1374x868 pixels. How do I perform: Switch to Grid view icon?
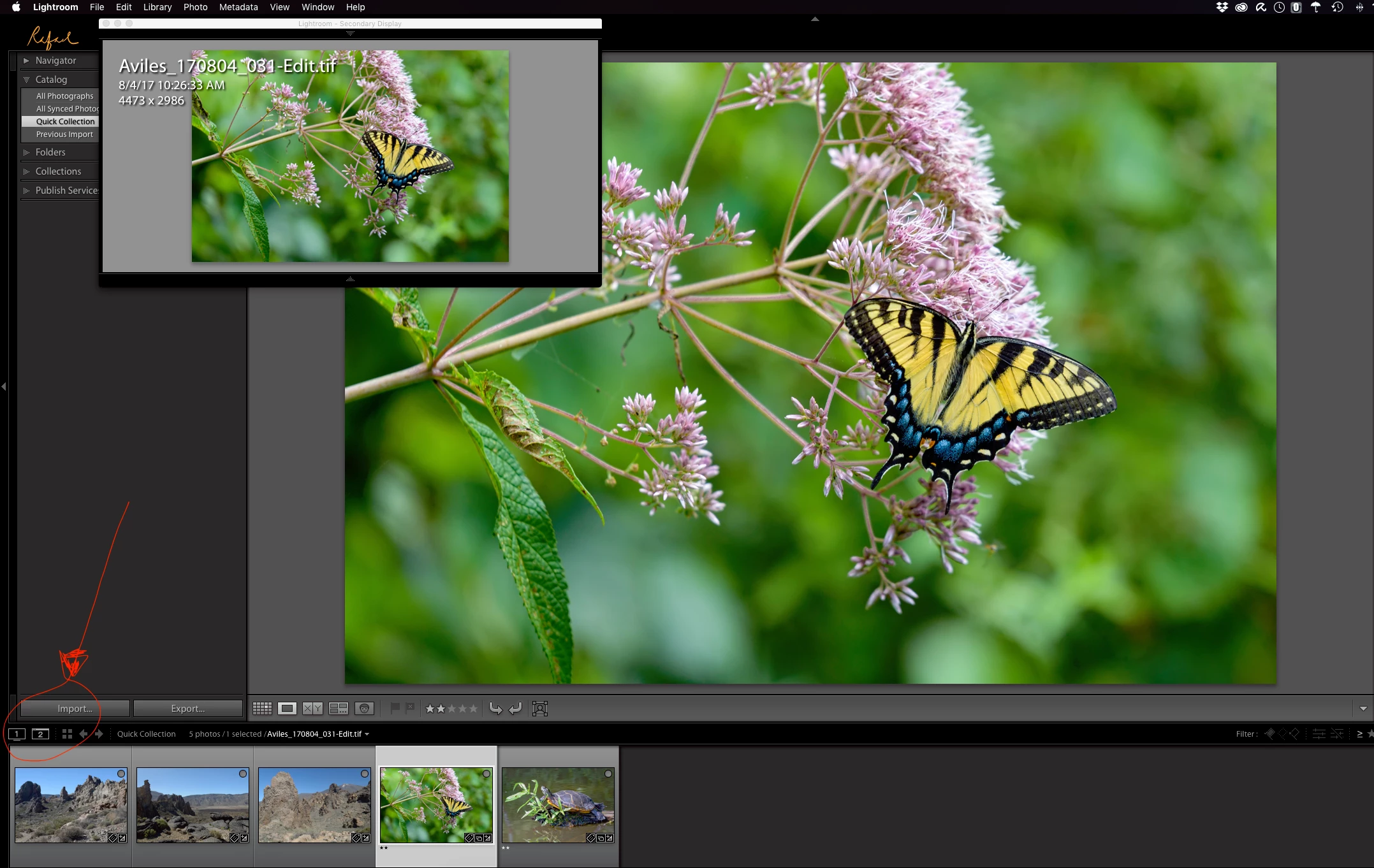262,709
